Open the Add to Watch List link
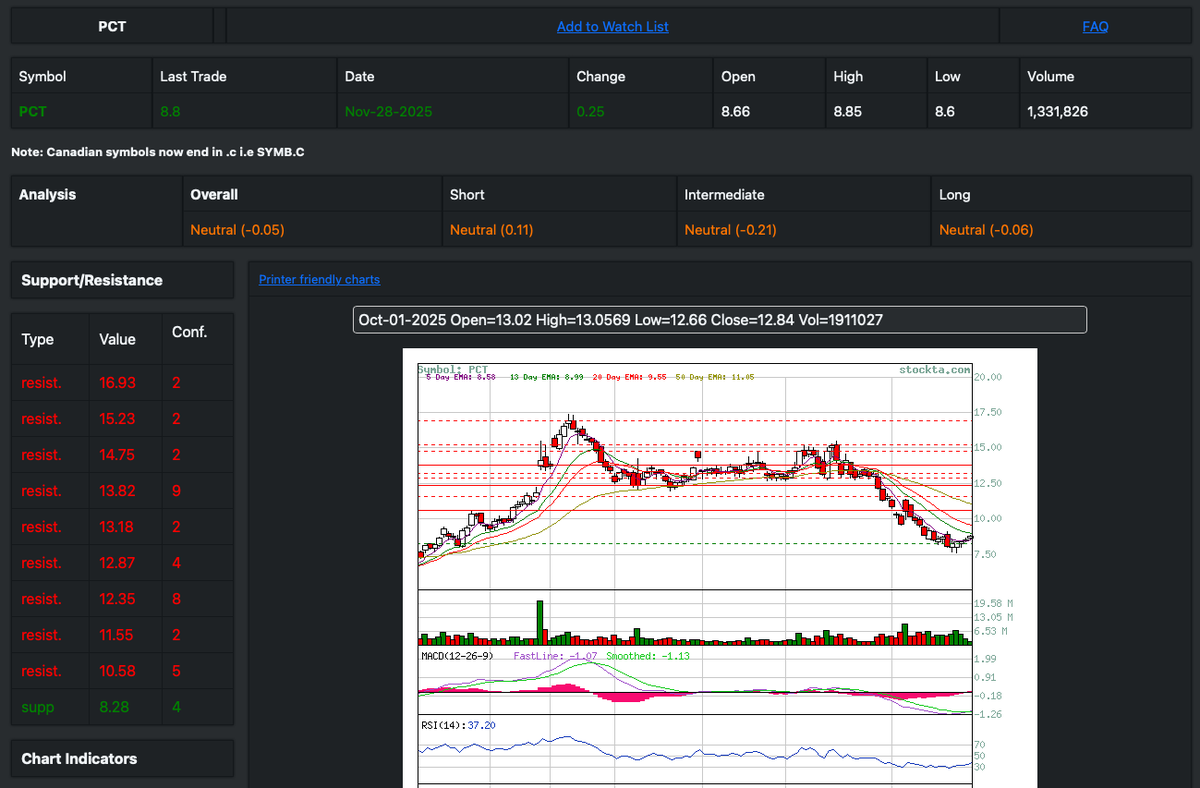This screenshot has height=788, width=1200. pyautogui.click(x=612, y=26)
